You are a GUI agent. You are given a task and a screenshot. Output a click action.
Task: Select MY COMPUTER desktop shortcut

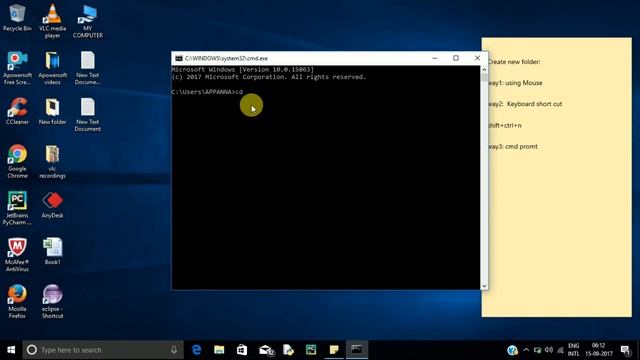pyautogui.click(x=87, y=21)
